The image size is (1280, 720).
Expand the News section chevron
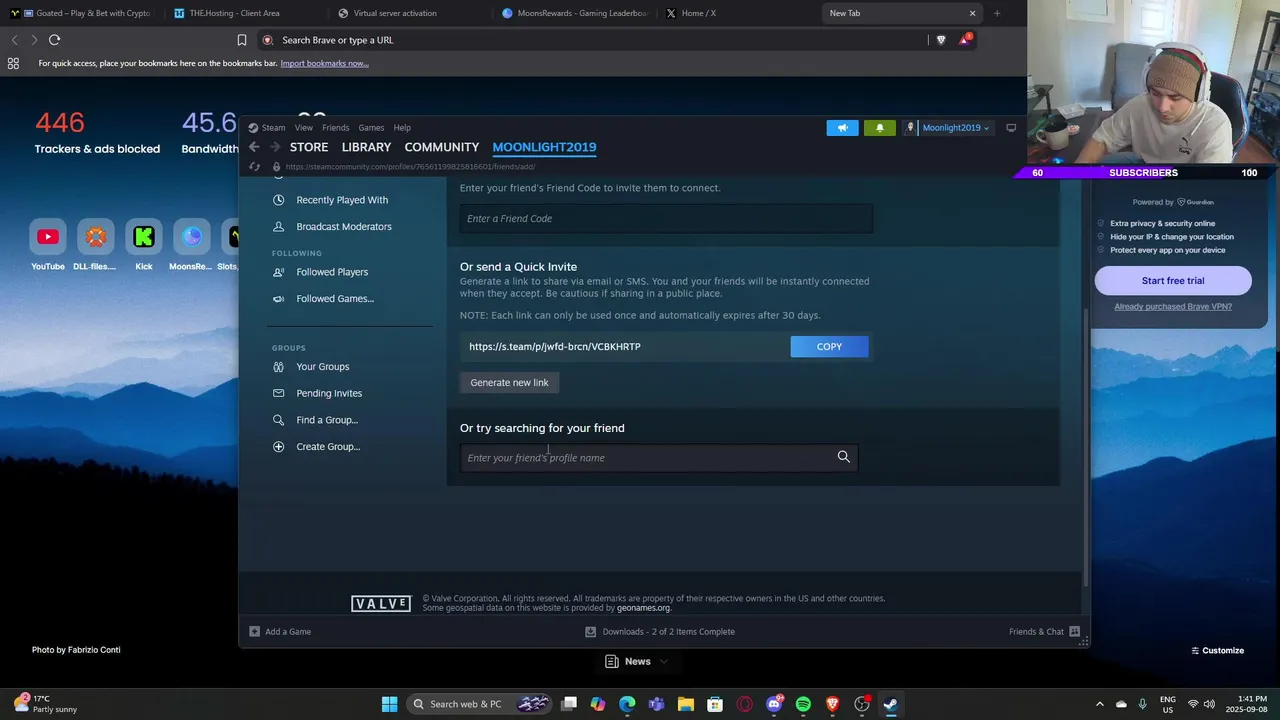point(663,662)
